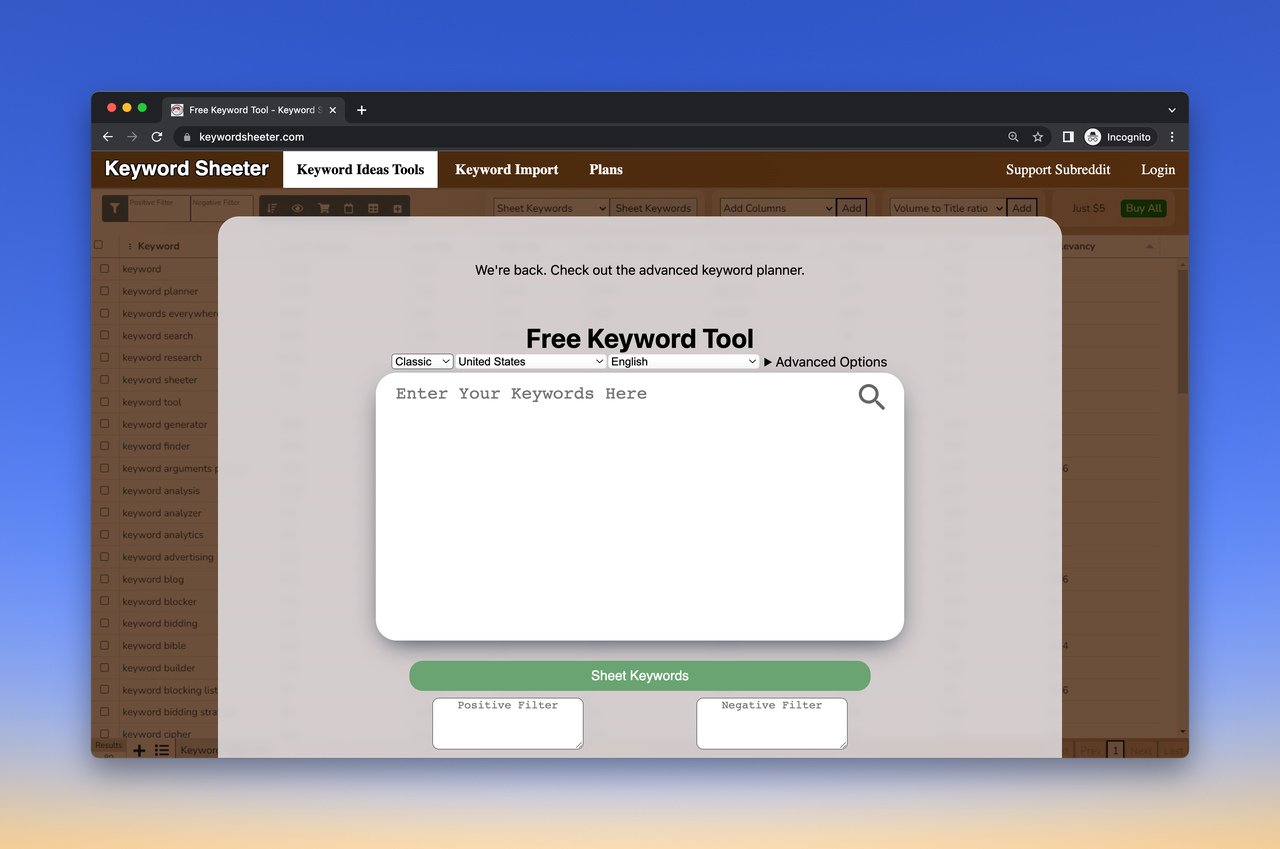Check the box for 'keyword planner' row
Image resolution: width=1280 pixels, height=849 pixels.
click(x=104, y=291)
